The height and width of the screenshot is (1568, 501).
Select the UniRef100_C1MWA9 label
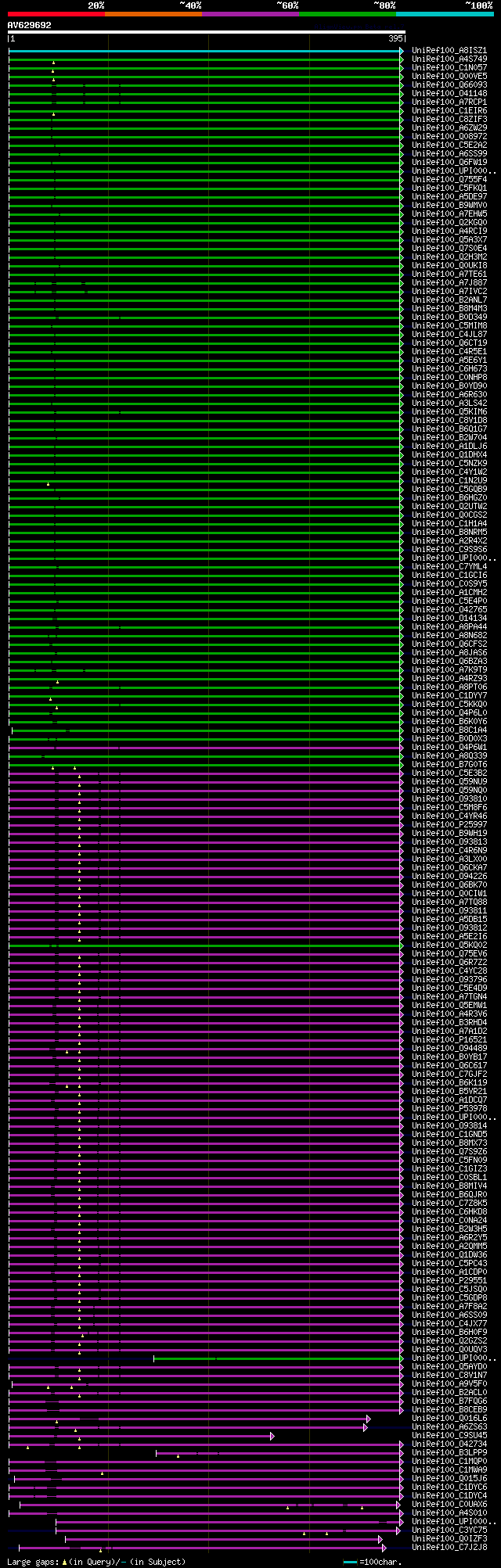[x=449, y=1470]
